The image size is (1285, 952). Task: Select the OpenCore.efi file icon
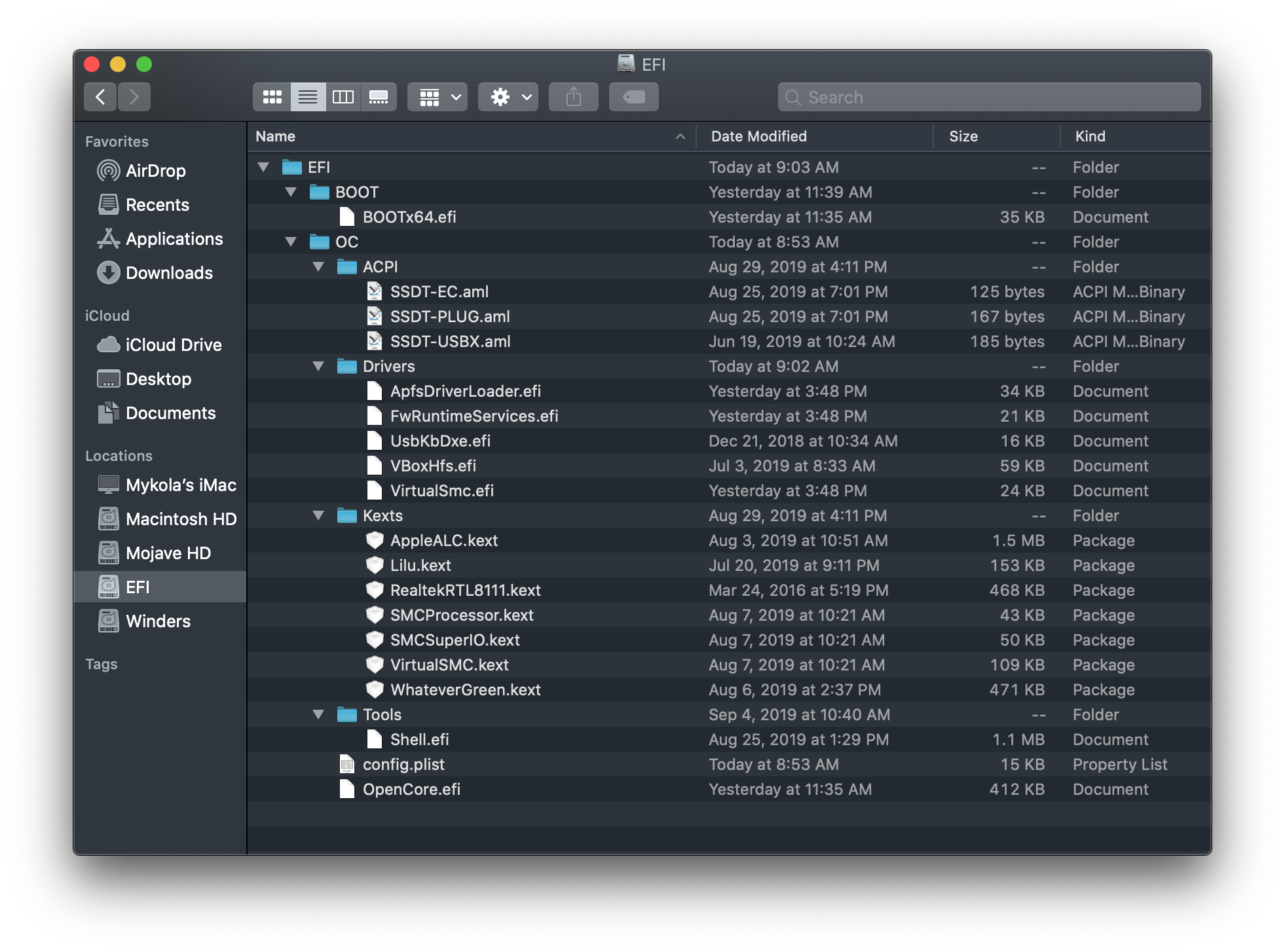[x=347, y=789]
